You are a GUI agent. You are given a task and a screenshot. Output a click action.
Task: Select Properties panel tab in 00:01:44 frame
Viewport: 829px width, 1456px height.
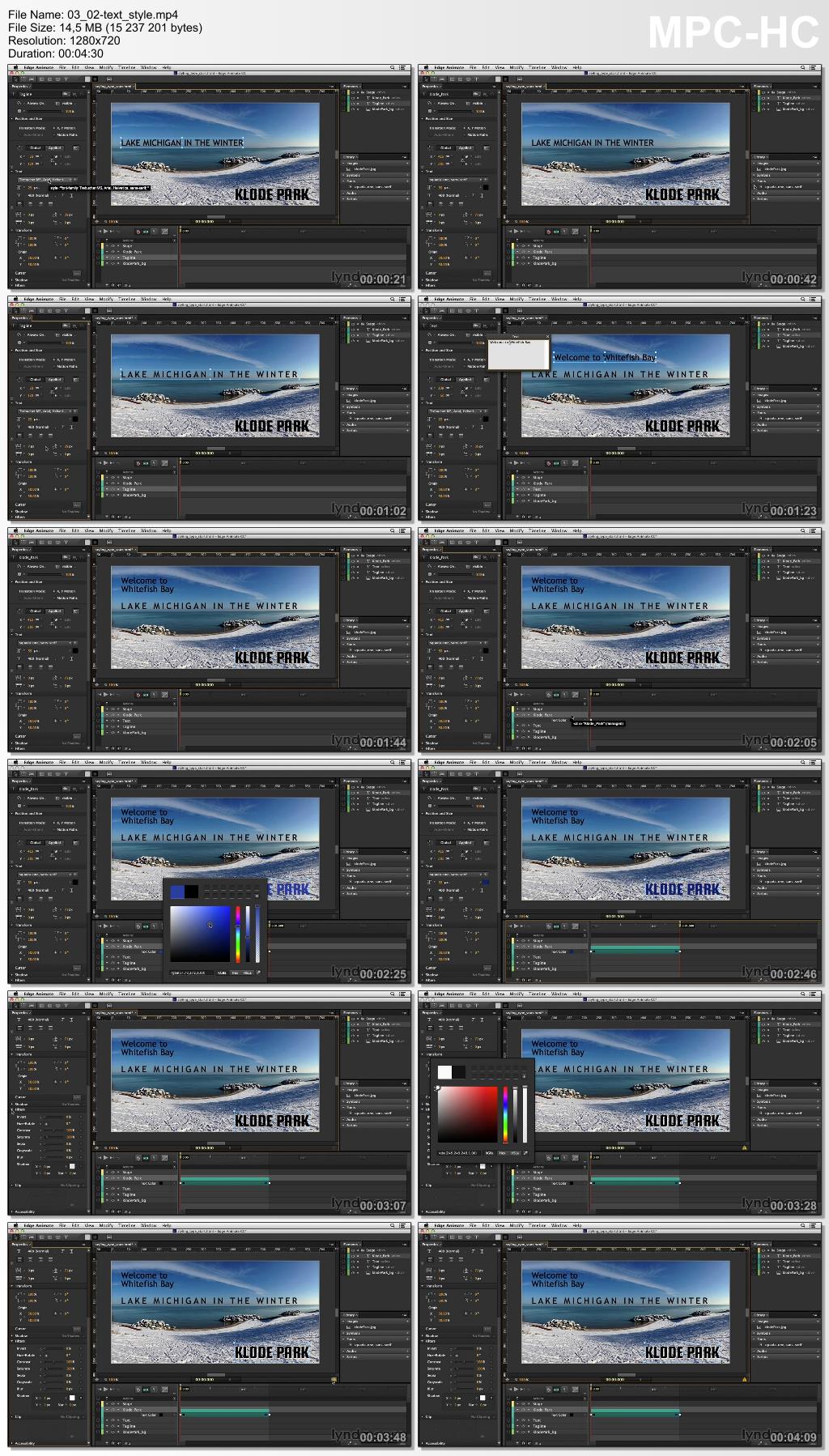(x=22, y=548)
